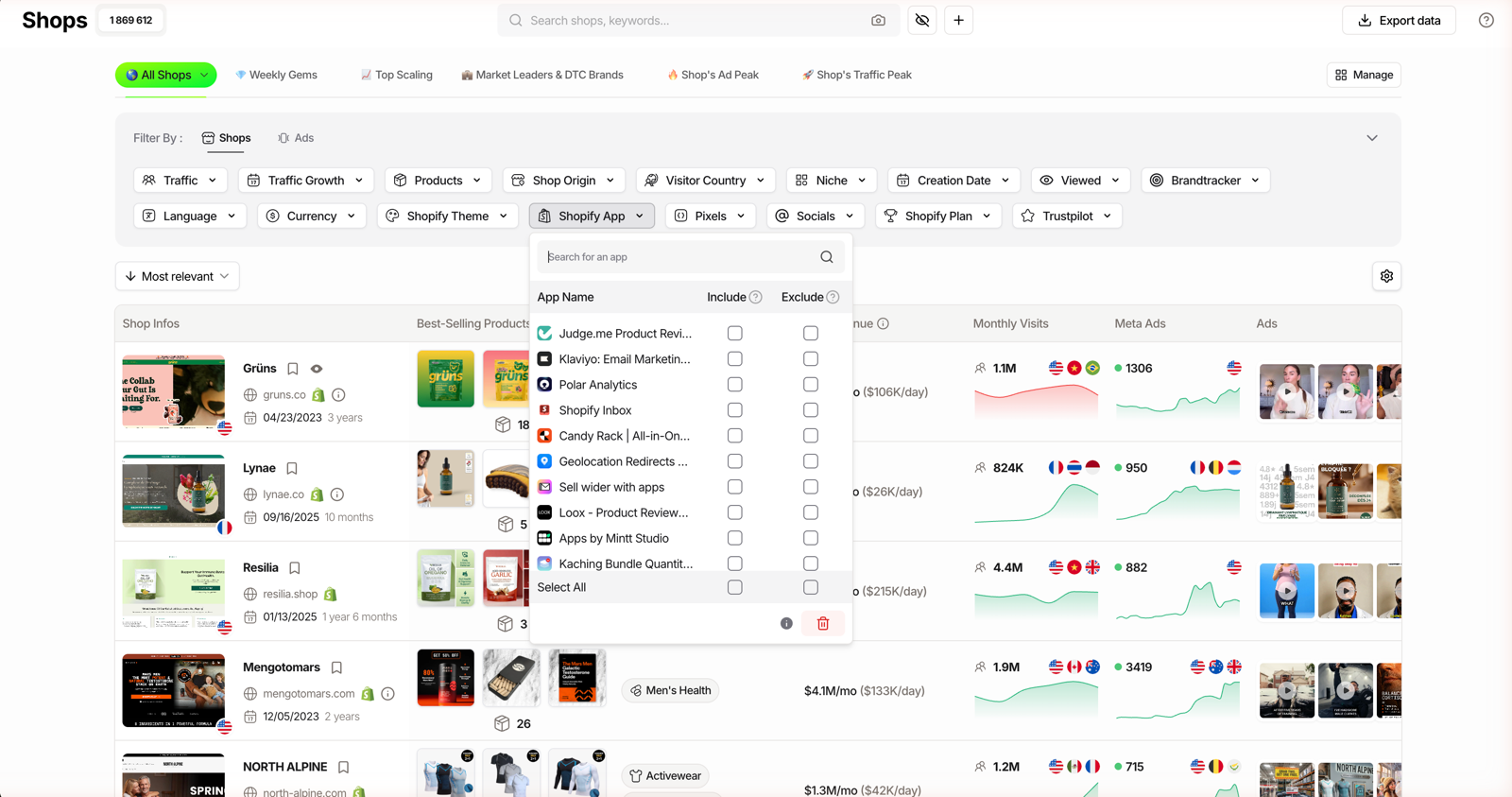Exclude Klaviyo Email Marketing app

[x=811, y=359]
